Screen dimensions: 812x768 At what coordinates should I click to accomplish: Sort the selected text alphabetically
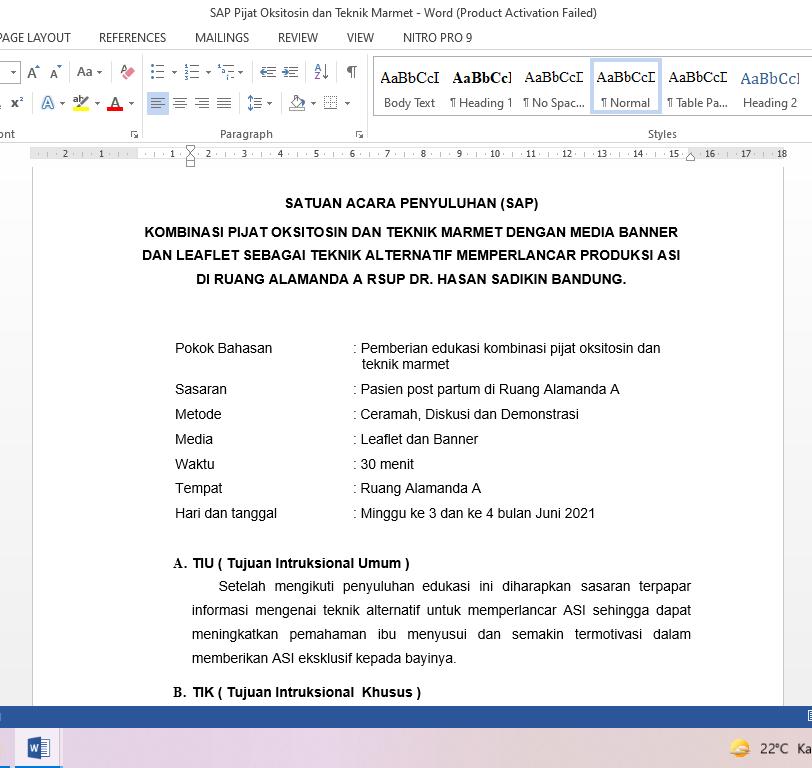(x=321, y=72)
